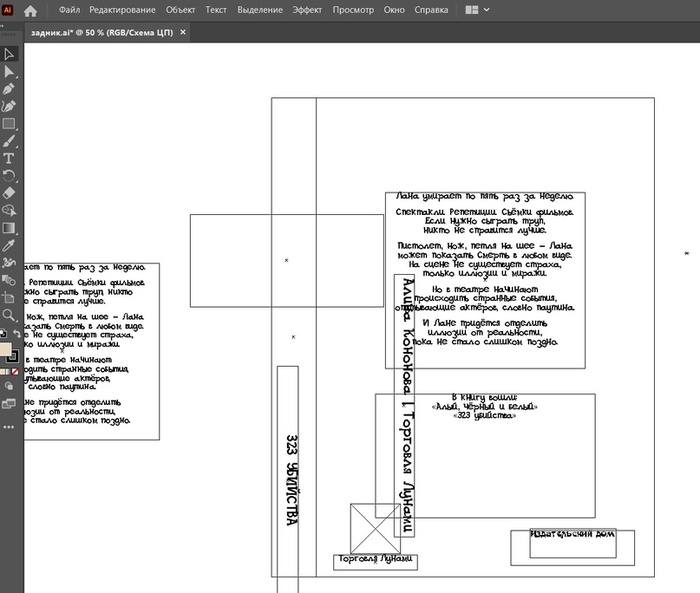Open the Файл menu
The image size is (700, 593).
point(69,10)
